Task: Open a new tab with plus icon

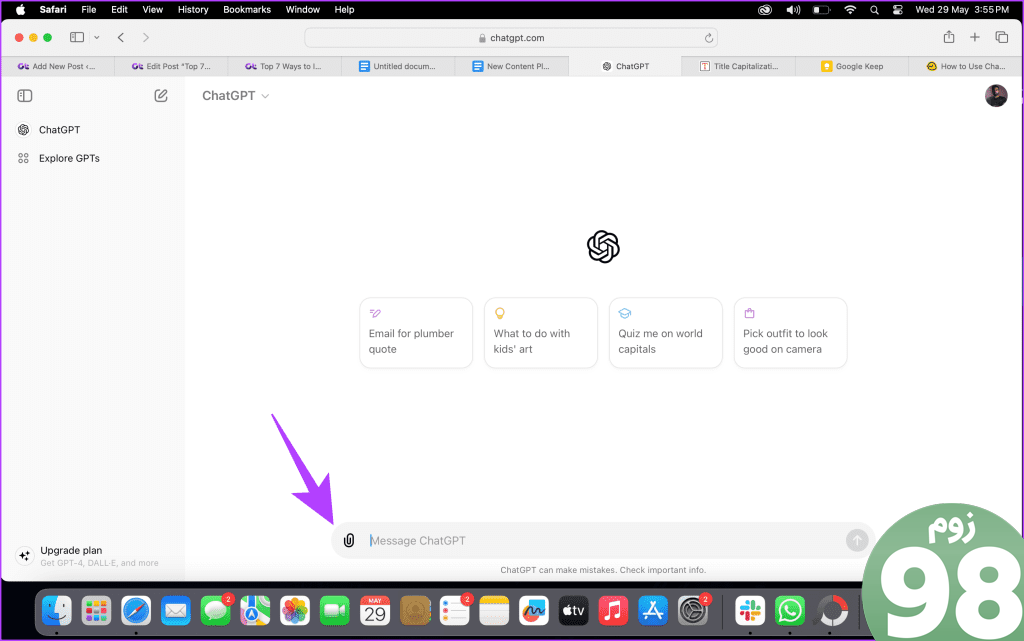Action: [974, 37]
